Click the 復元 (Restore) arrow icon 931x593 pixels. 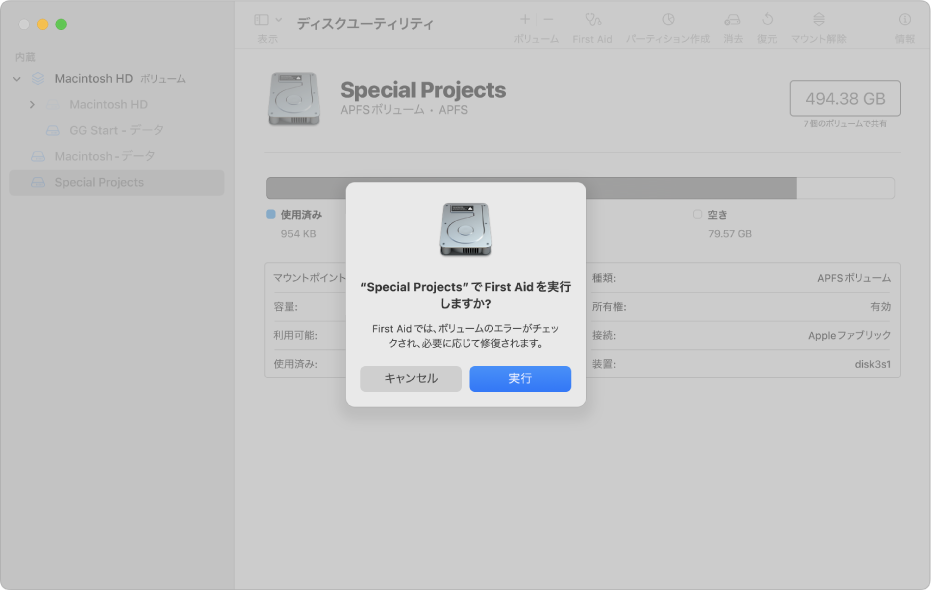click(x=767, y=20)
